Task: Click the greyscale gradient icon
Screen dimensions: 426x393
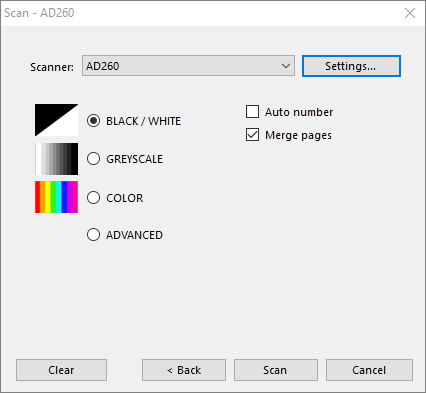Action: point(56,159)
